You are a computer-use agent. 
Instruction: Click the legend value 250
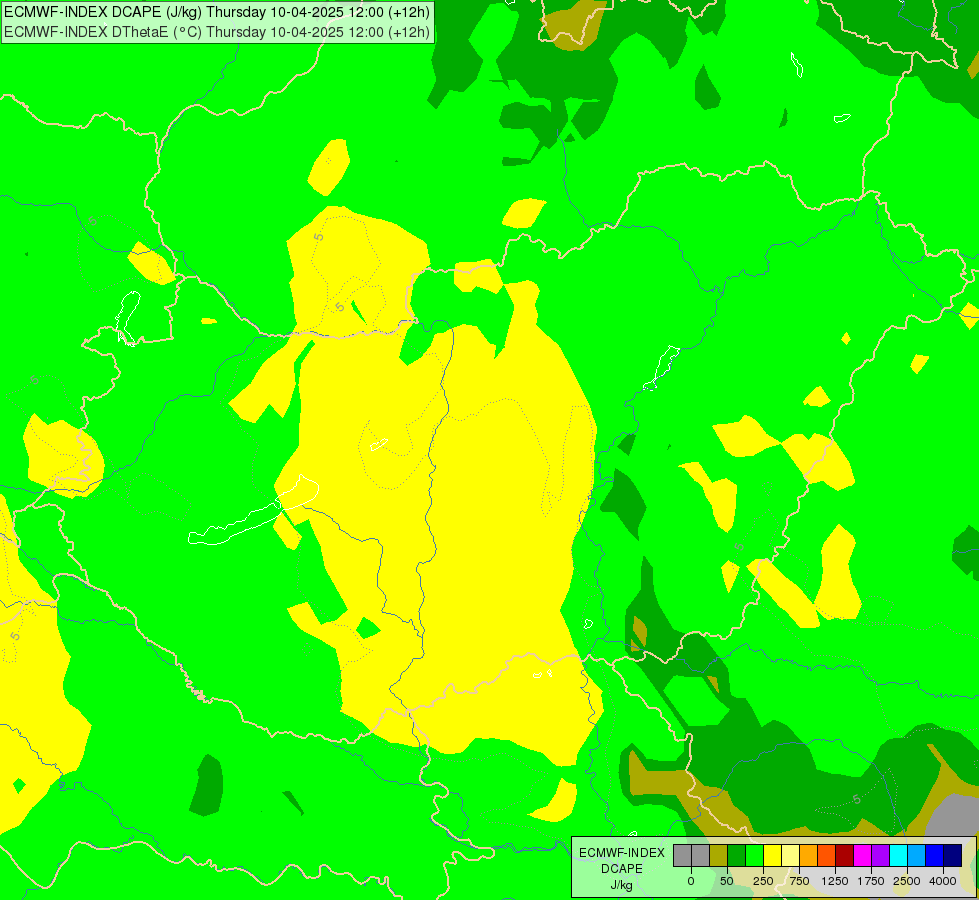point(763,881)
